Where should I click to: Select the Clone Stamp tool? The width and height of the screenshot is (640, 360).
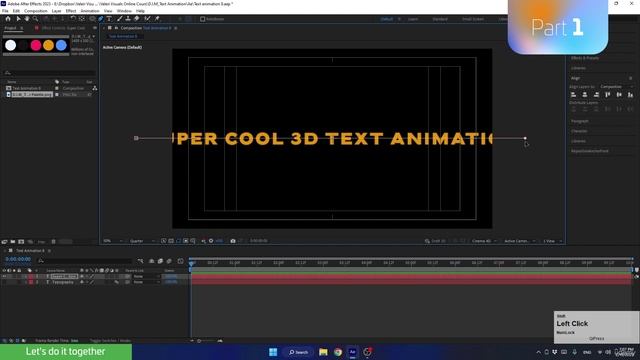[x=128, y=19]
